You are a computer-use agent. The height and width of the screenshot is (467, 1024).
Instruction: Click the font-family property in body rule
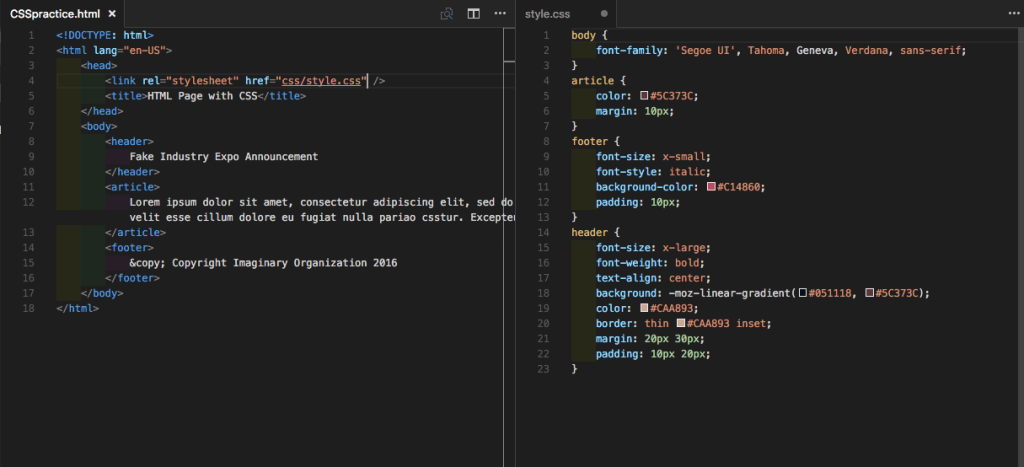coord(623,50)
